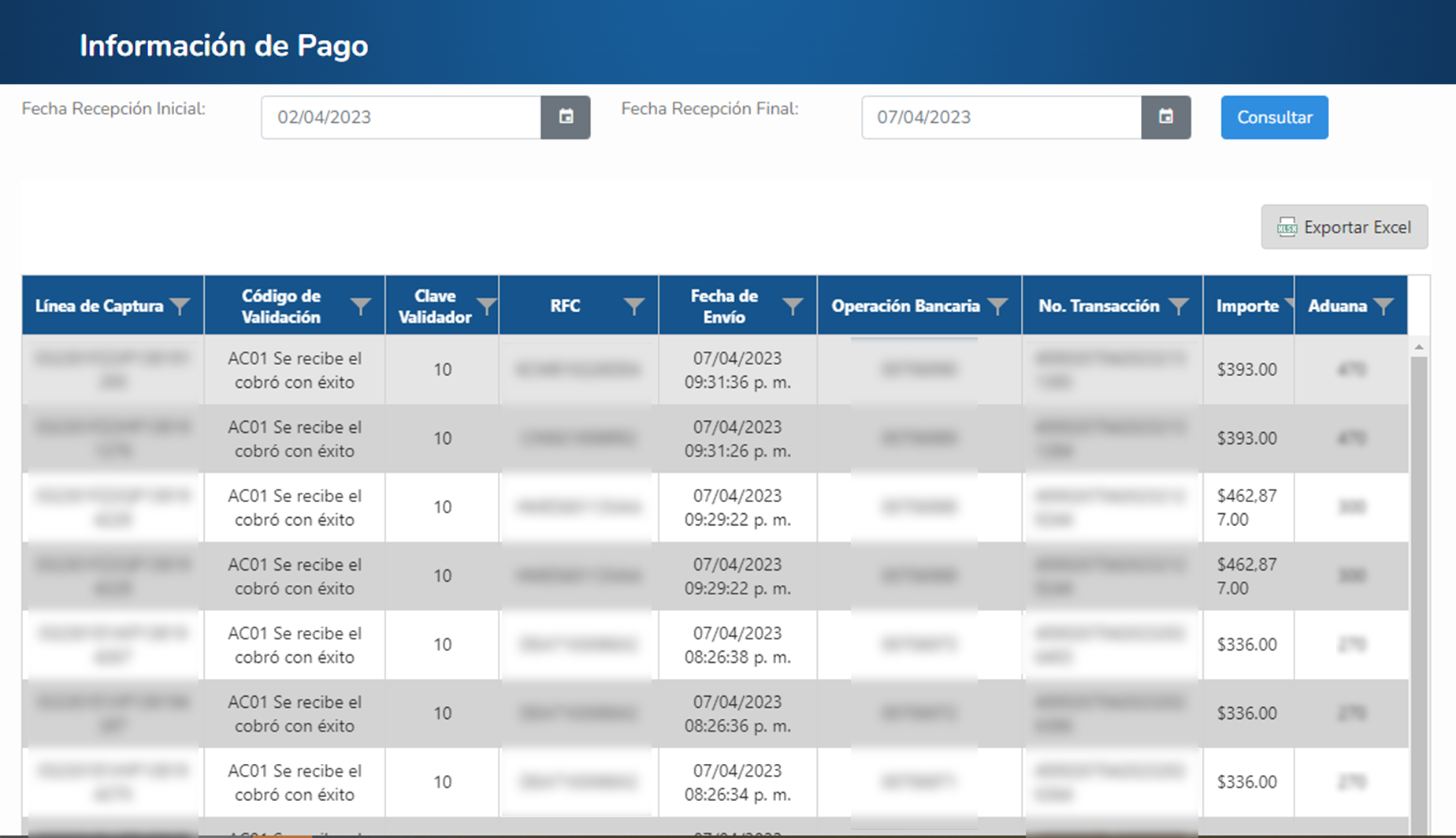Click the Consultar button
1456x838 pixels.
[1274, 117]
